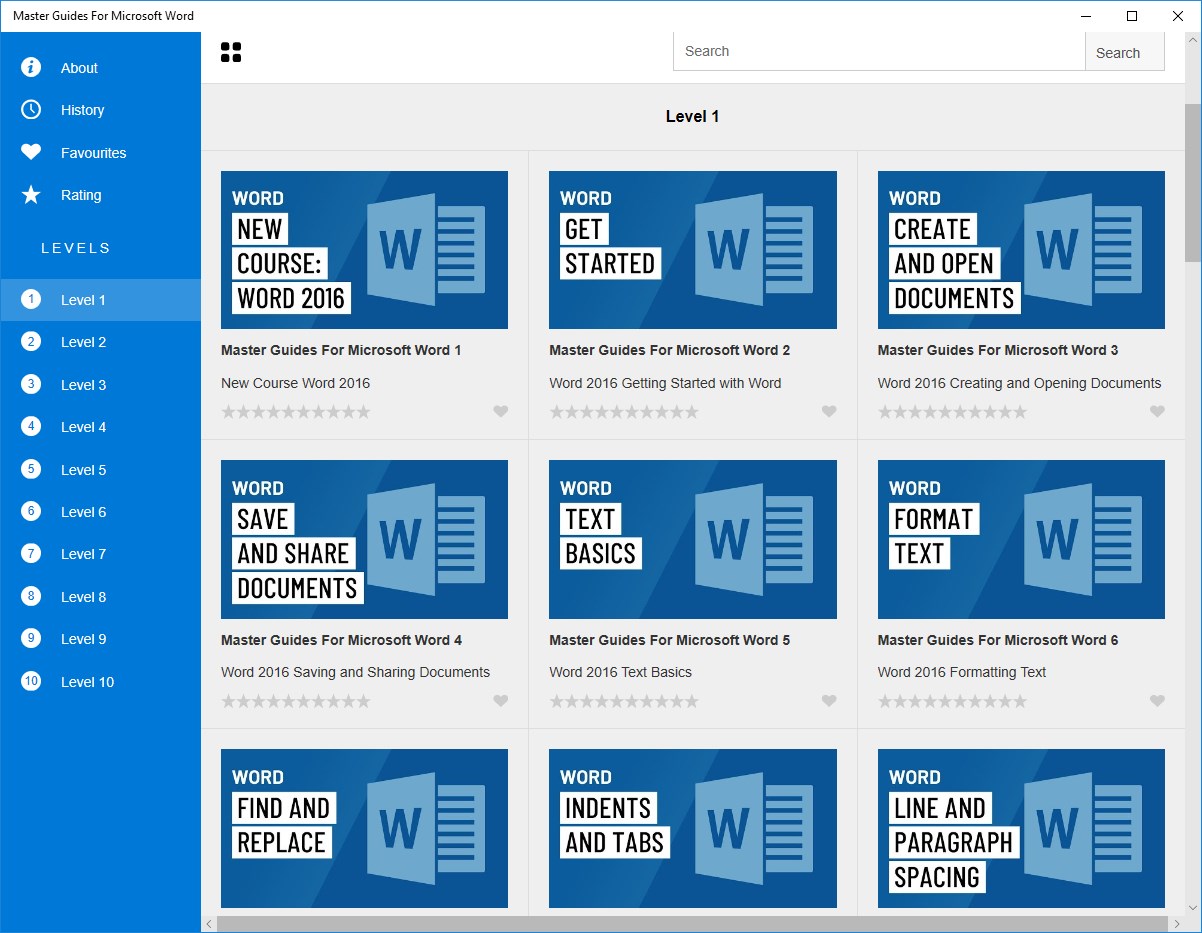Screen dimensions: 1202x933
Task: Click text New Course Word 2016
Action: (x=295, y=383)
